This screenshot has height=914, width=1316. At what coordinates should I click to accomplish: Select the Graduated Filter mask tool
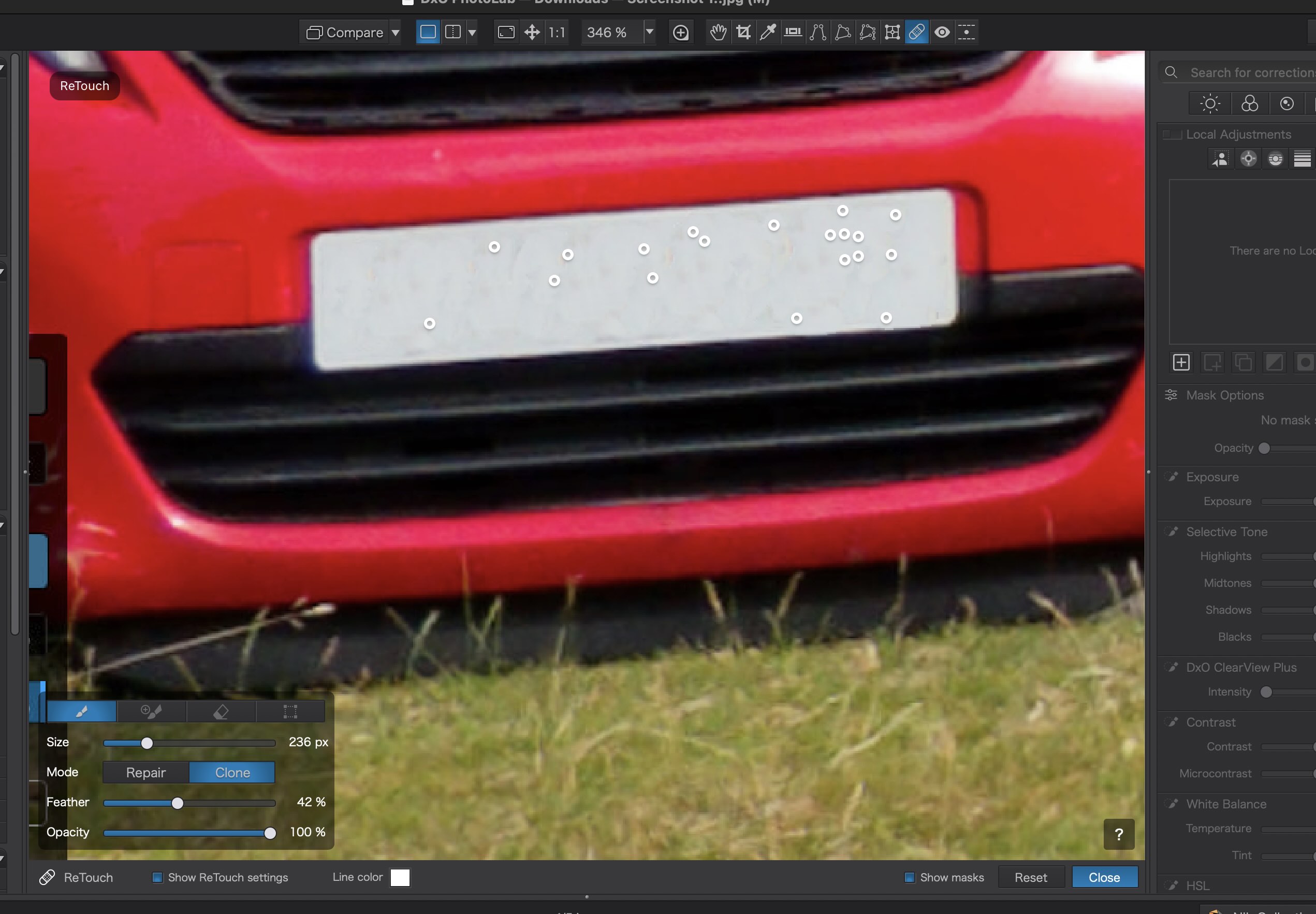coord(1302,159)
